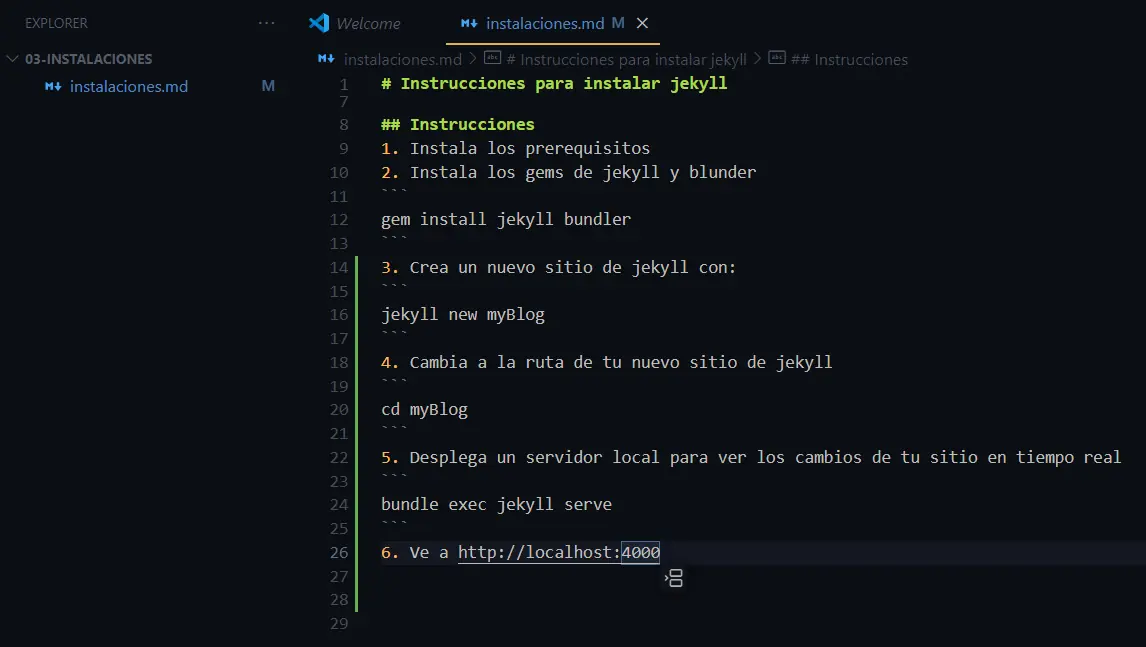Click the EXPLORER panel title
The width and height of the screenshot is (1146, 647).
point(56,23)
